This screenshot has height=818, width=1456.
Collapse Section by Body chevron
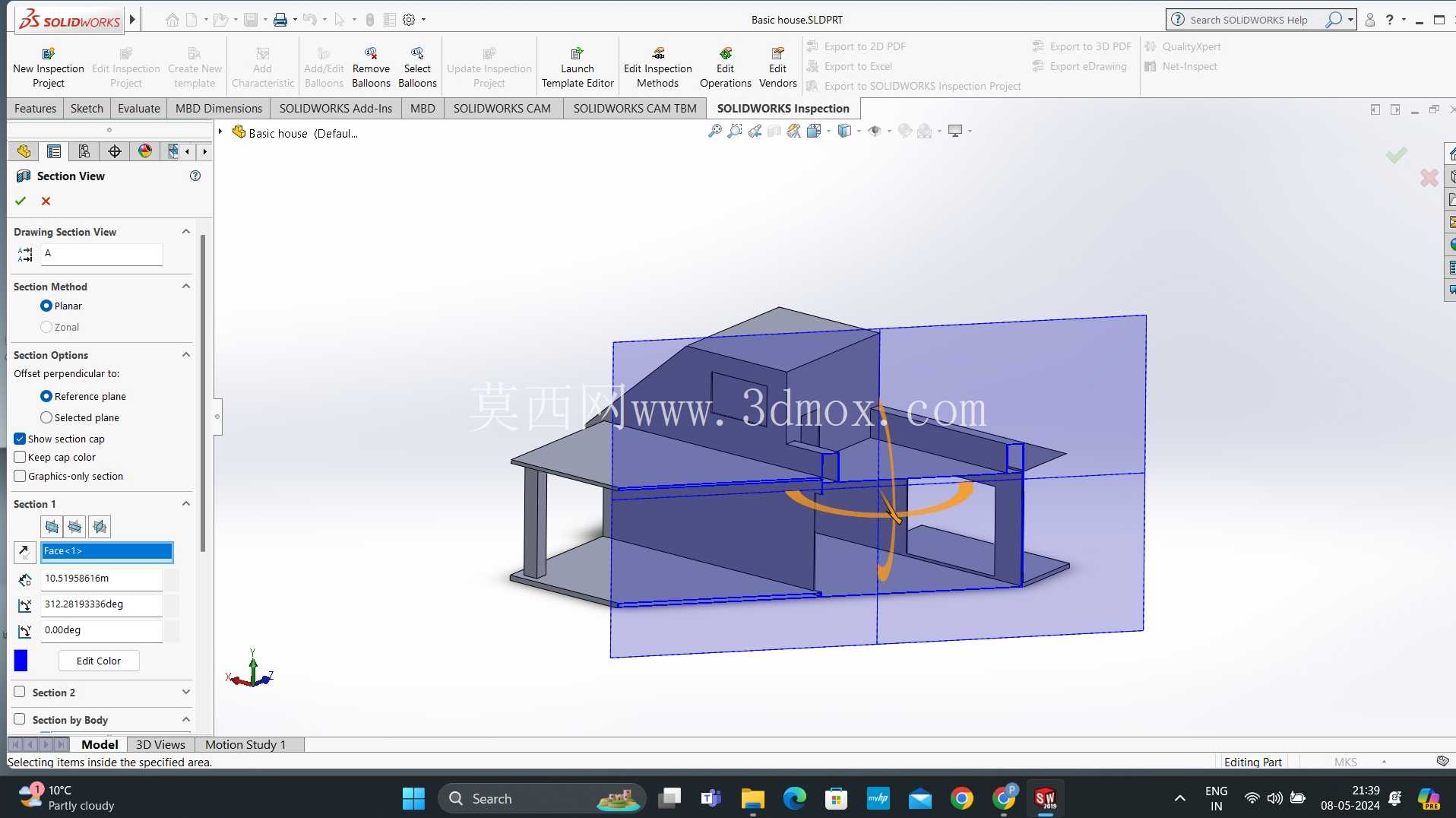pyautogui.click(x=185, y=719)
